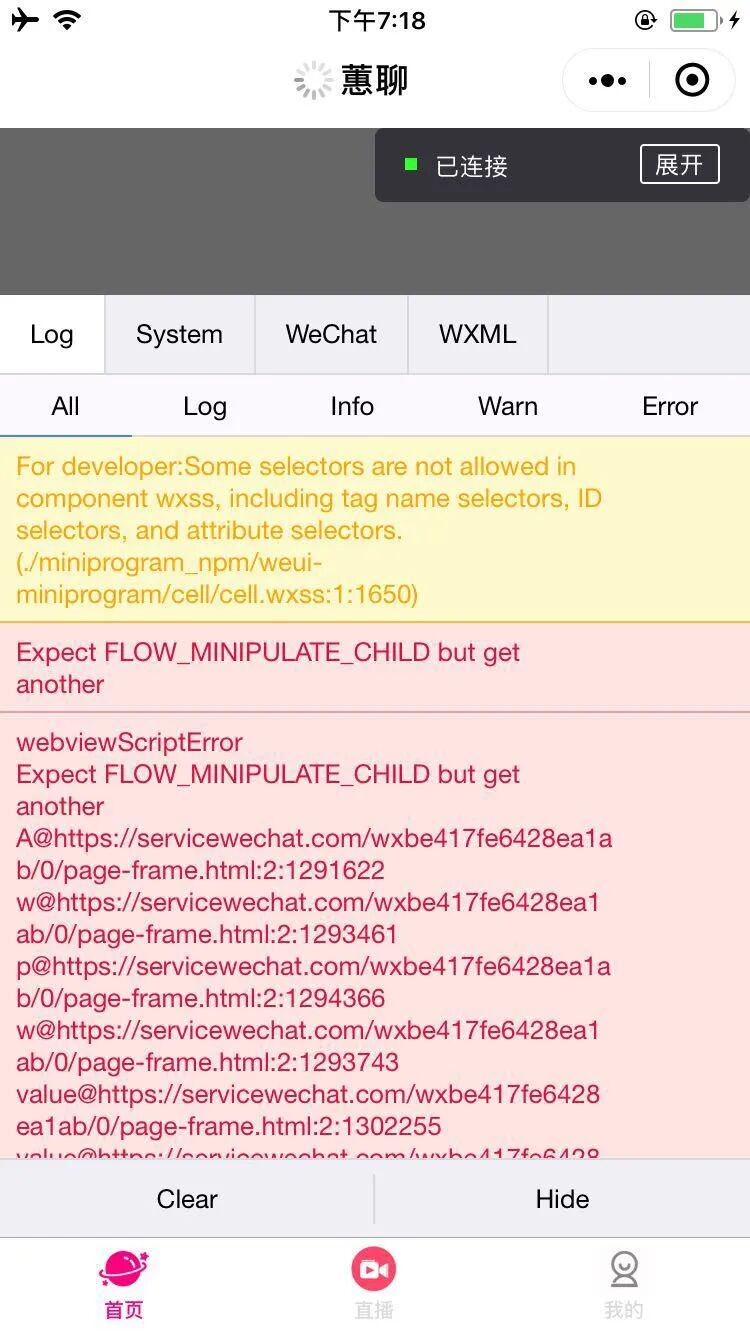Screen dimensions: 750x1334
Task: Select the yellow wxss selector warning message
Action: point(310,530)
